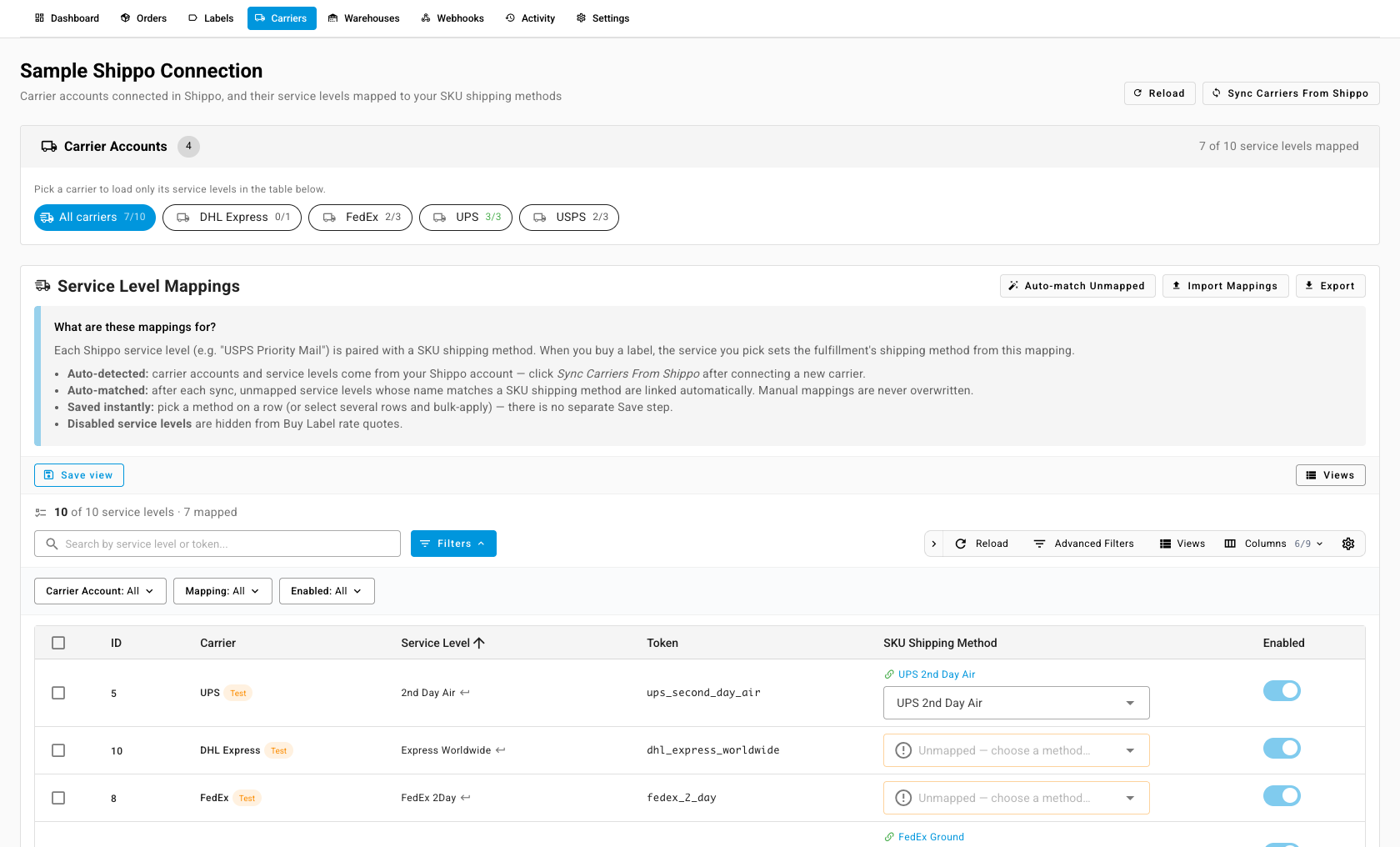Click the sort arrow on Service Level column

pos(479,643)
